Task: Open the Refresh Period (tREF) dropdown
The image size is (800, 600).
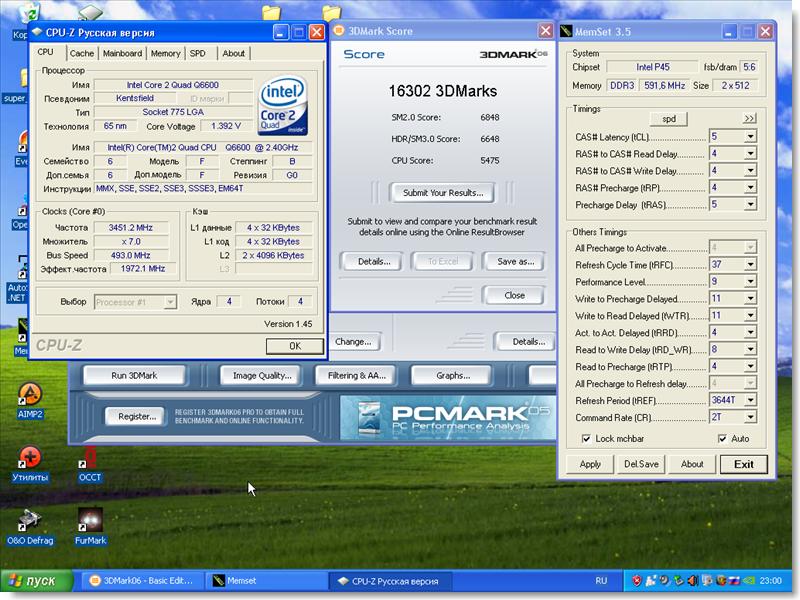Action: click(x=750, y=400)
